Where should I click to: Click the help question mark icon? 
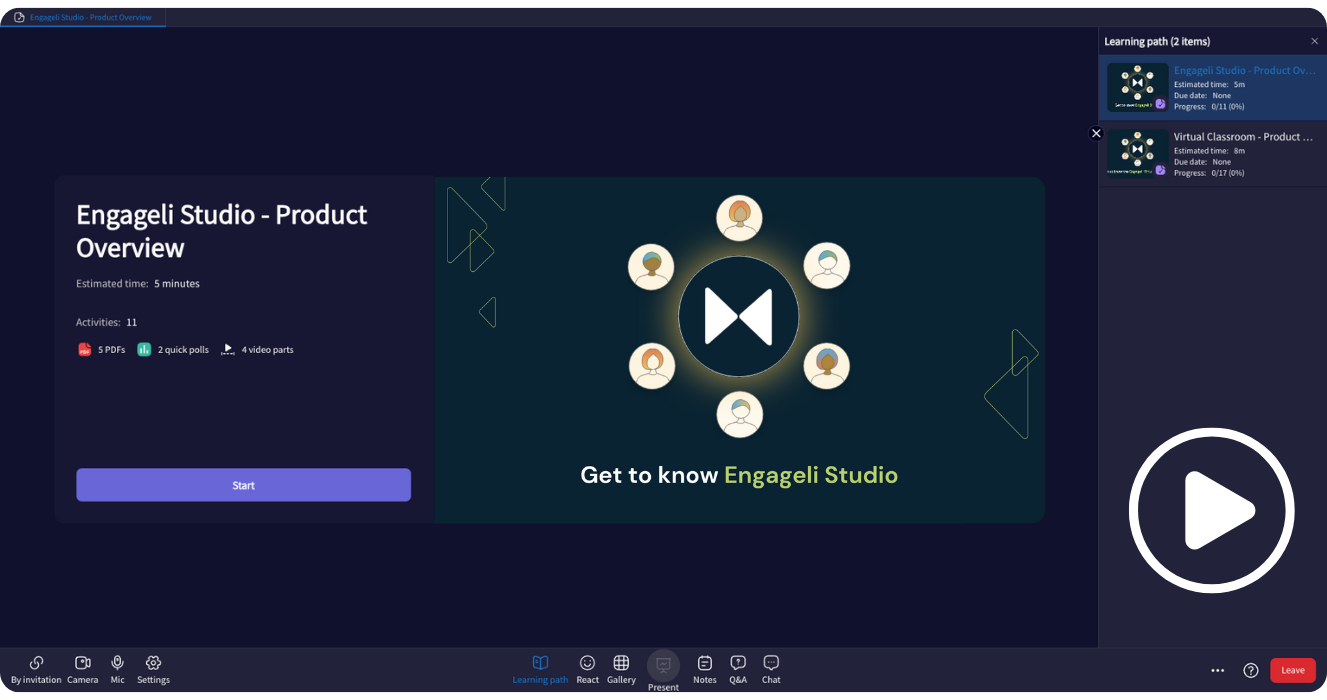point(1250,670)
